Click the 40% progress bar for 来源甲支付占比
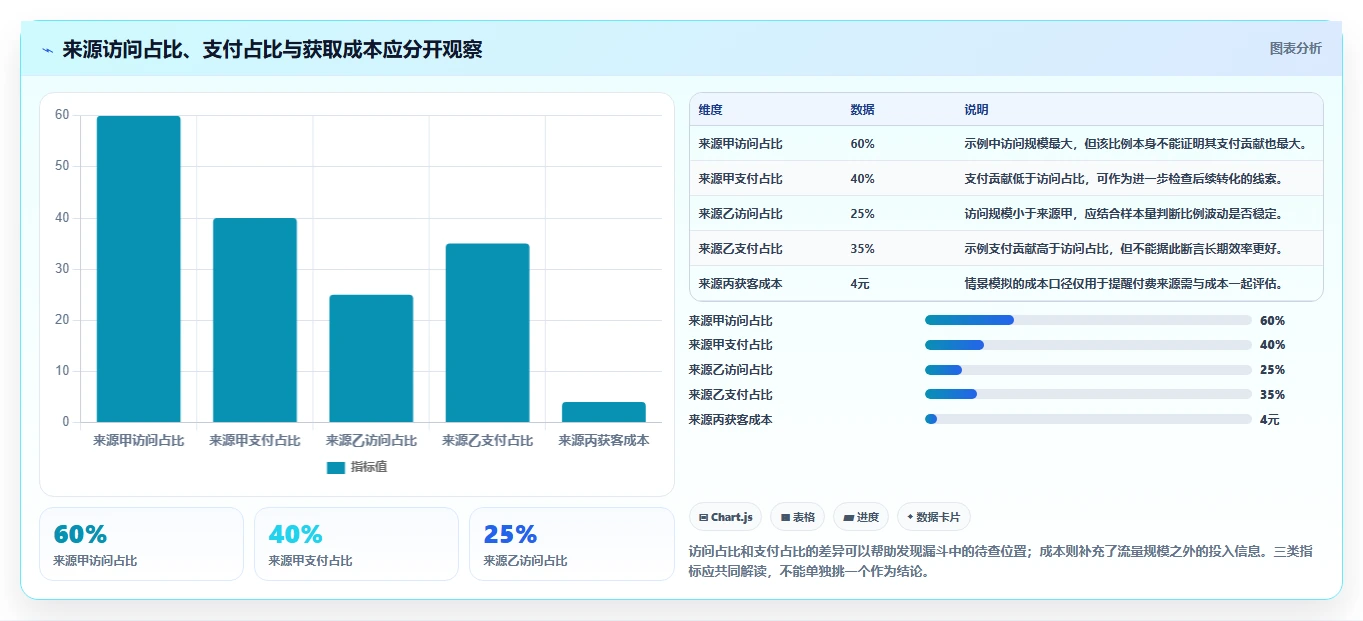1363x621 pixels. (1088, 345)
